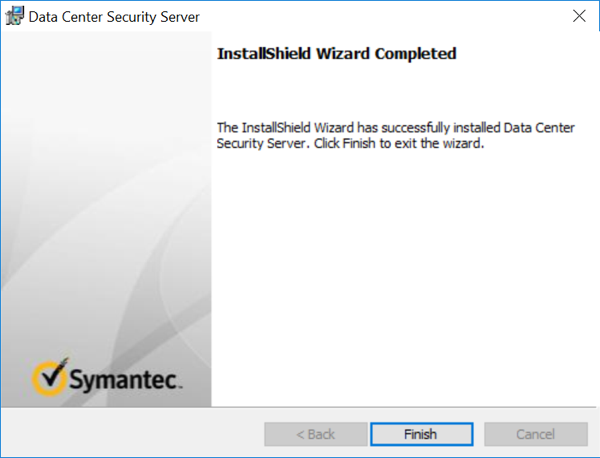Click "Security Server." on the second message line
Viewport: 600px width, 458px height.
point(260,144)
